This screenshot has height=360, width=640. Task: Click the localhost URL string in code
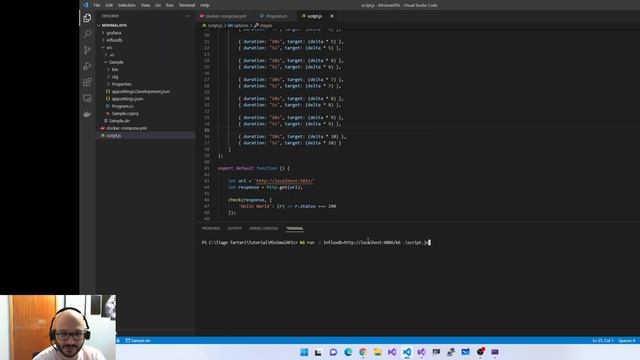285,181
